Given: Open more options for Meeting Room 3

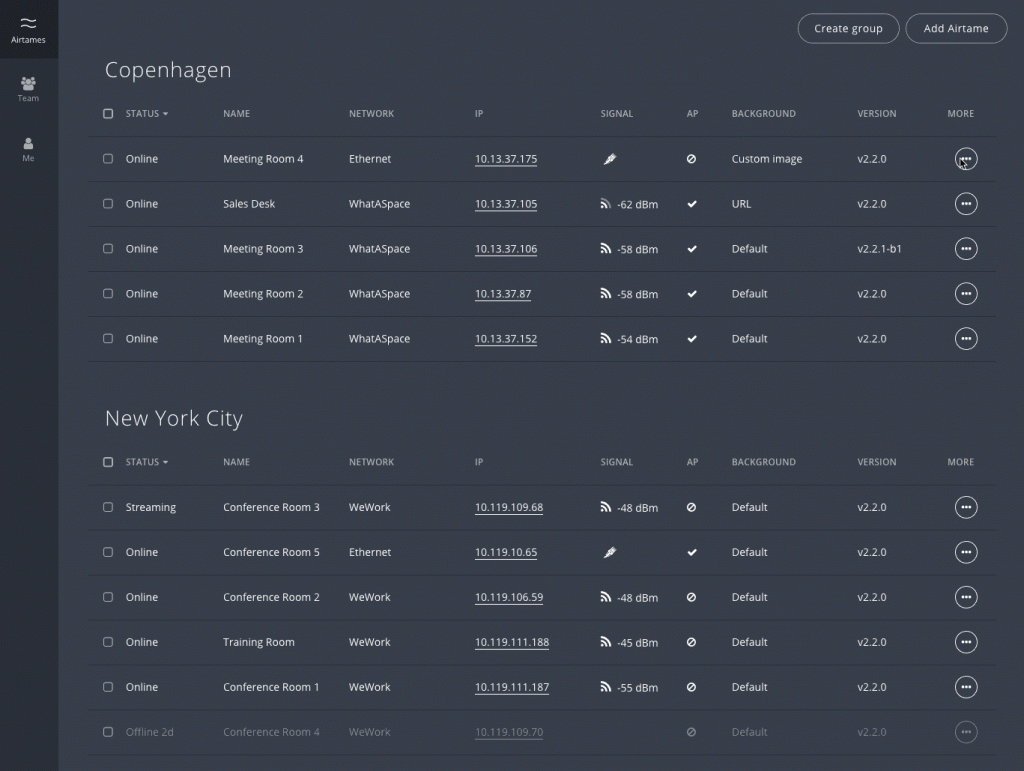Looking at the screenshot, I should [966, 249].
